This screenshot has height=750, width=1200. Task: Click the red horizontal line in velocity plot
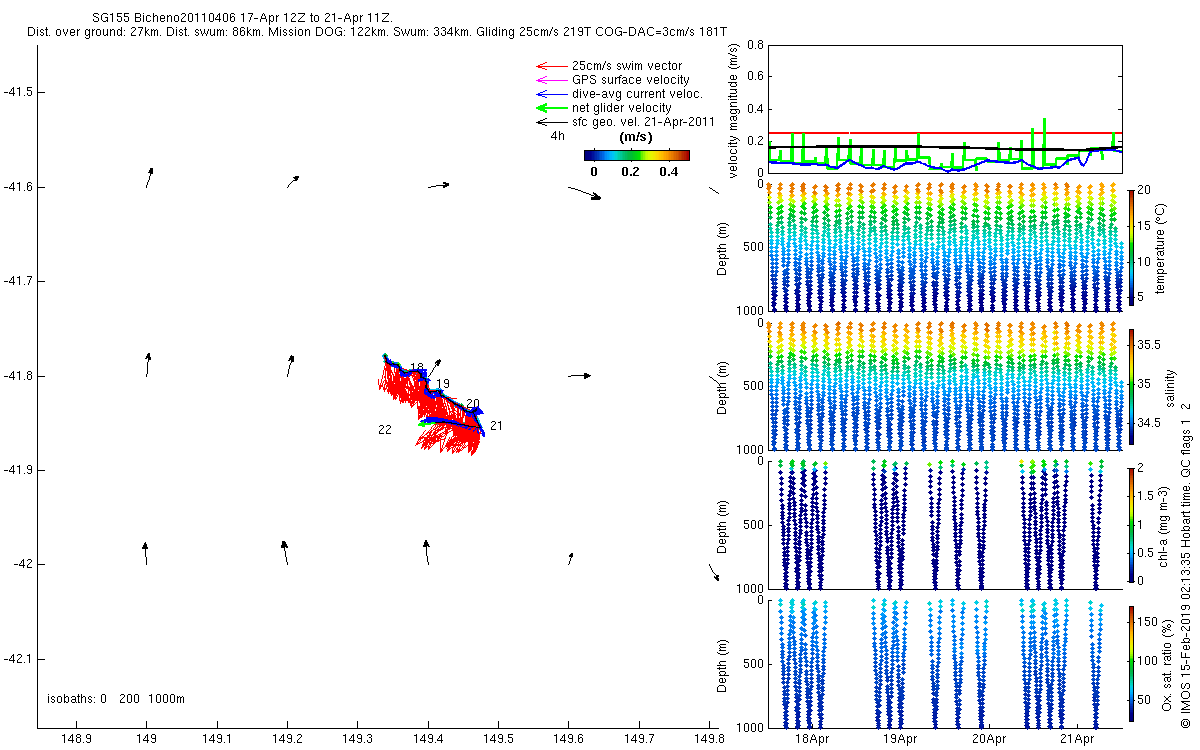(x=945, y=132)
